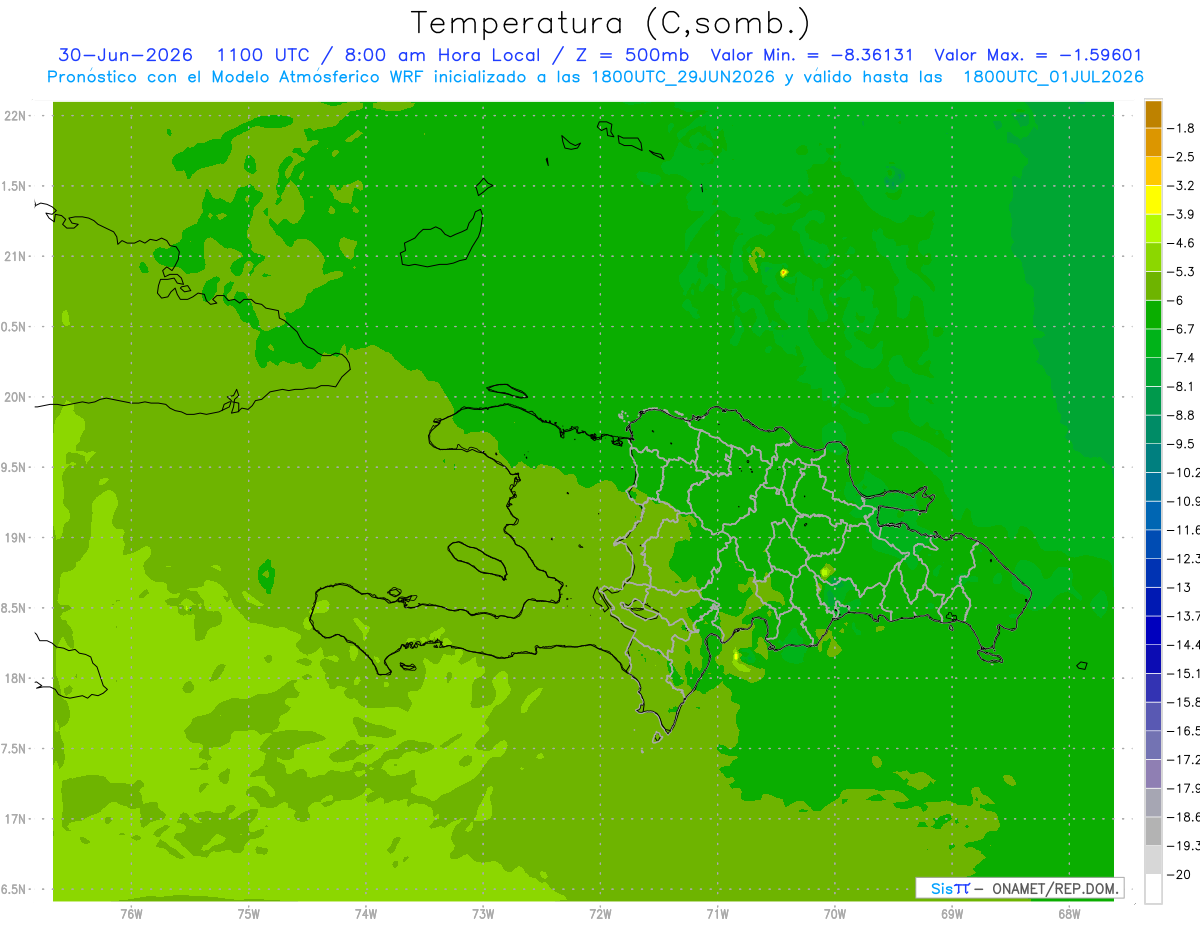The width and height of the screenshot is (1200, 927).
Task: Pick the swatch between -4.6 and -5.3
Action: click(1153, 257)
